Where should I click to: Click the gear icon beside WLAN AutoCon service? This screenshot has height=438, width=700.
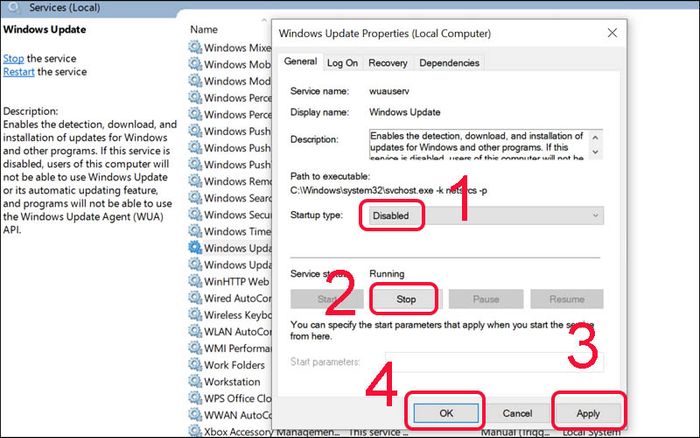point(195,331)
